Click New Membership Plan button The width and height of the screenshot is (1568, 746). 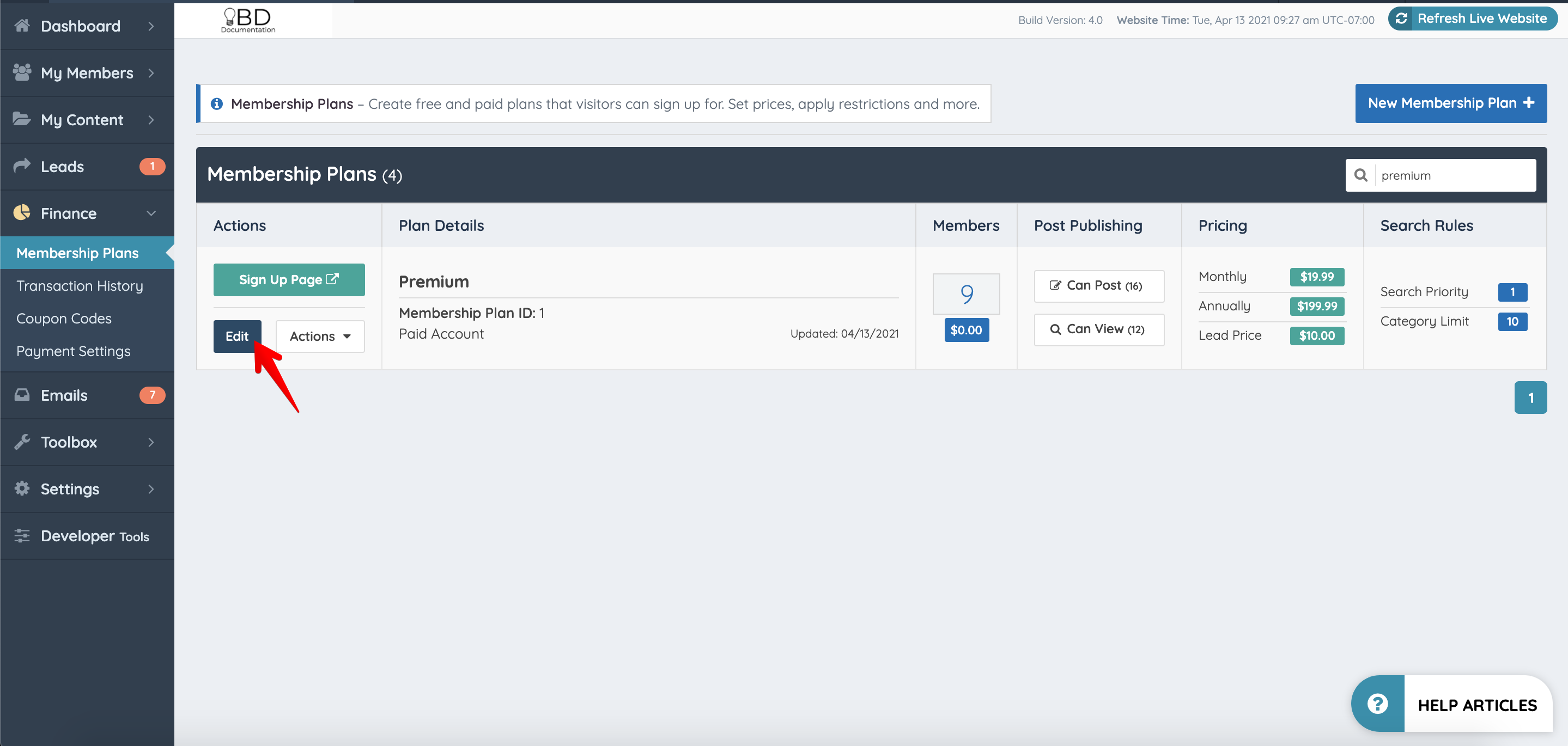click(x=1450, y=103)
